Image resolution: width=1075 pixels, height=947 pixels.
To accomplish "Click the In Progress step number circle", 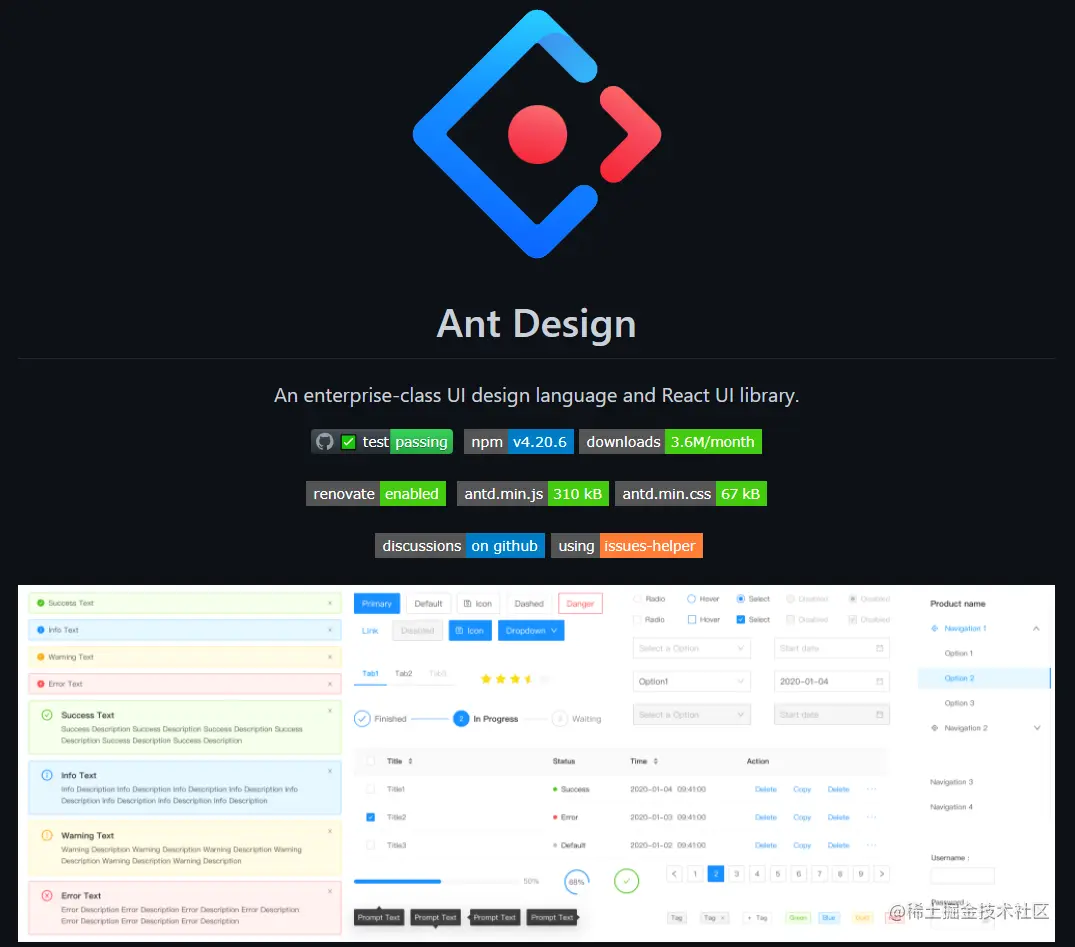I will (x=461, y=719).
